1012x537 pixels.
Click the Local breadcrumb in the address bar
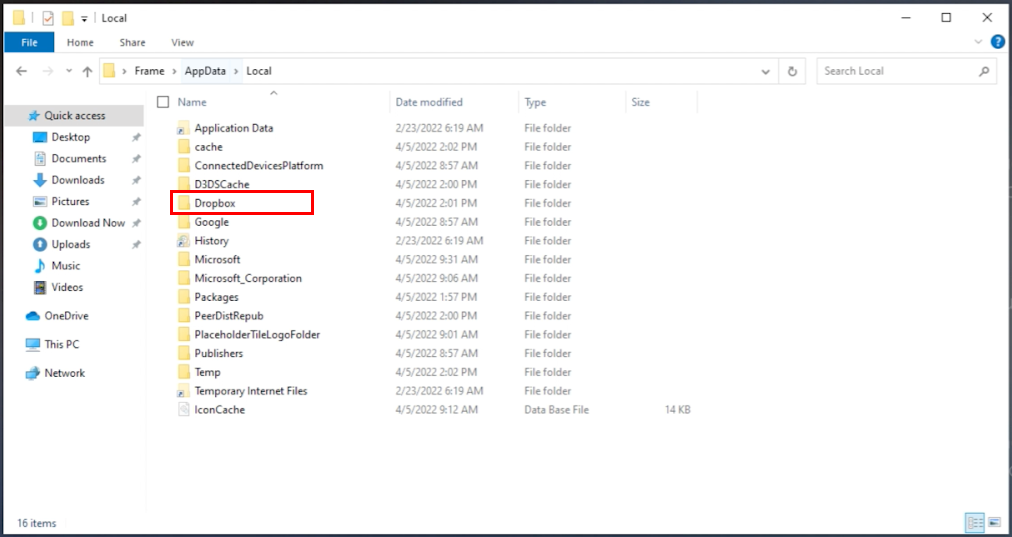click(258, 71)
